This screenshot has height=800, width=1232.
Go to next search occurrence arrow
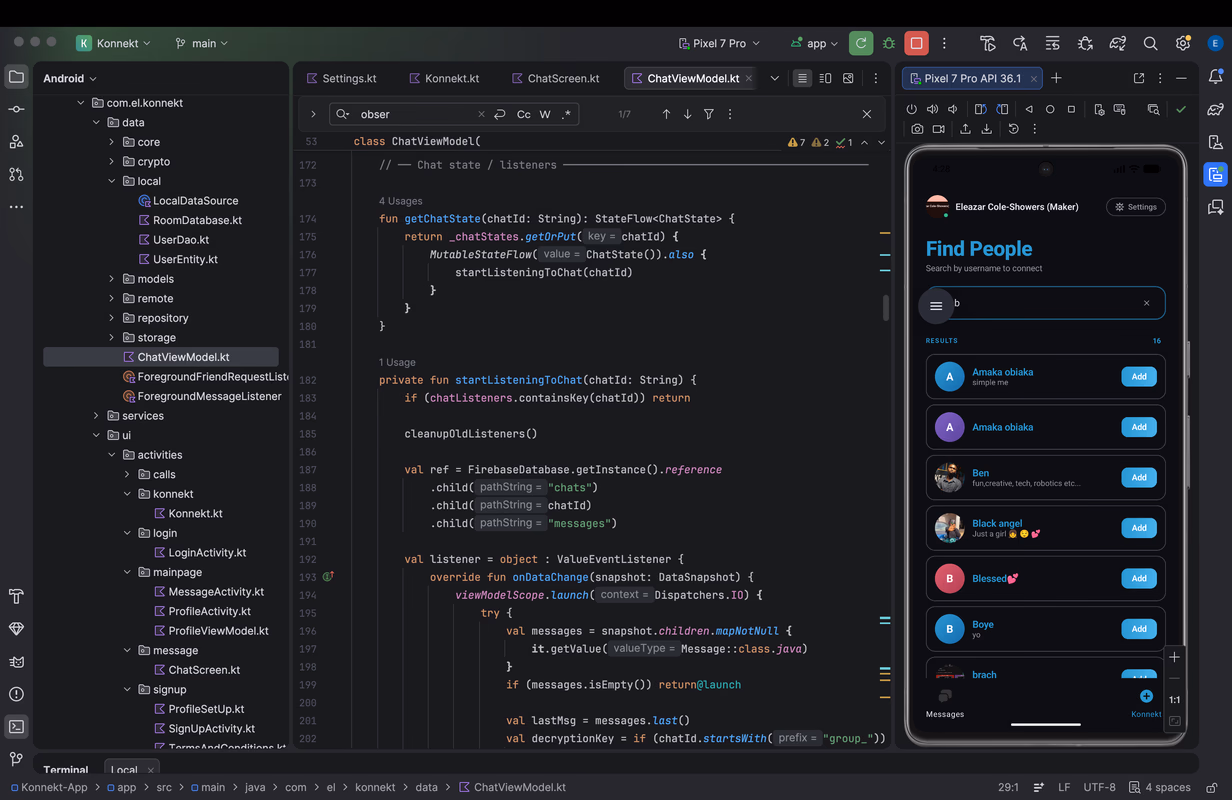tap(687, 114)
